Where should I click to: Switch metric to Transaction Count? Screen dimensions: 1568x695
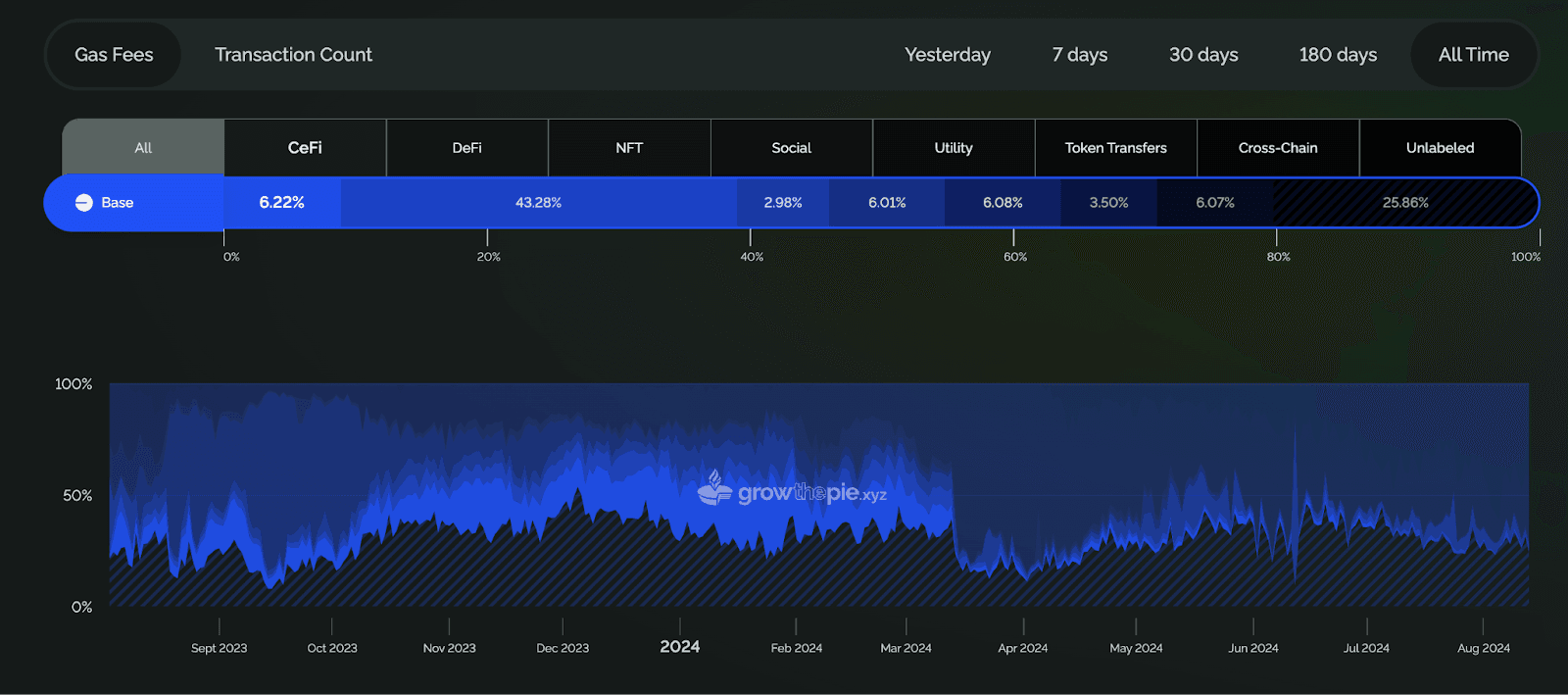[293, 55]
